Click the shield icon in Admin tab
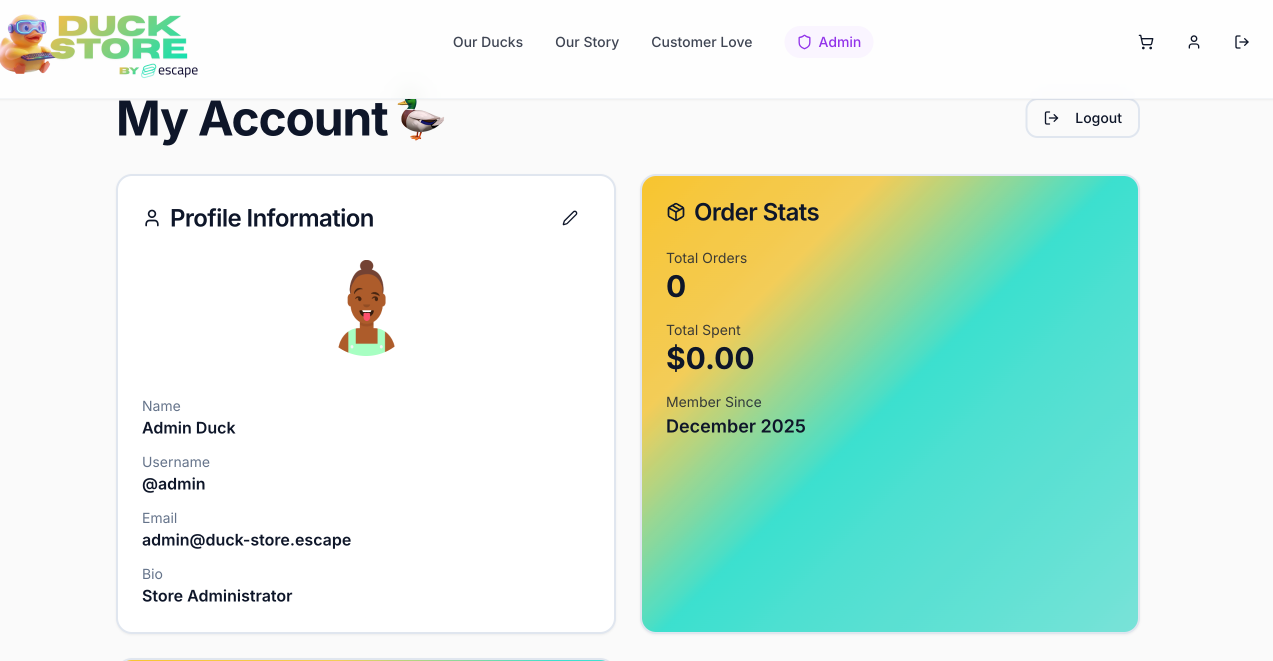The height and width of the screenshot is (661, 1273). tap(804, 42)
